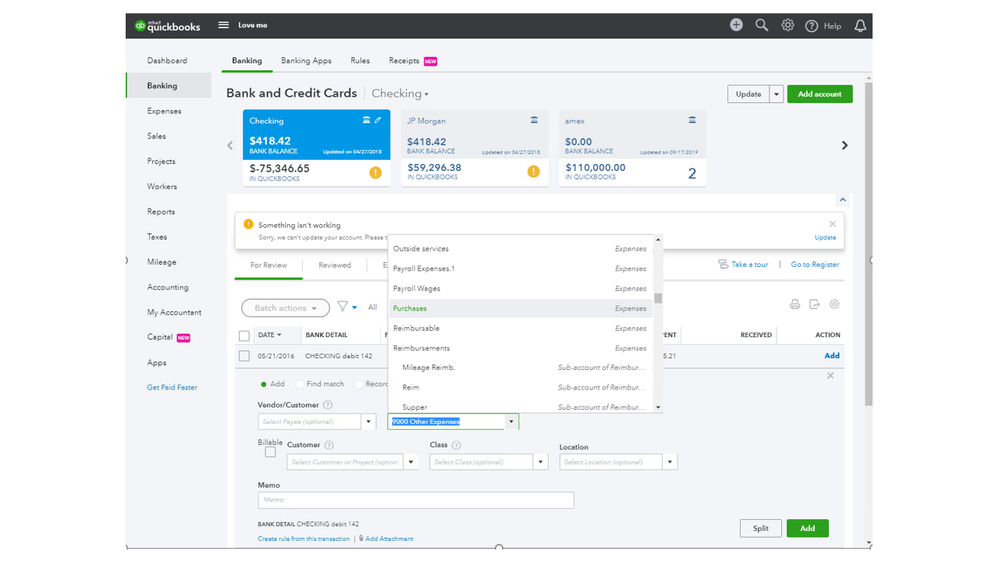Open Select Class dropdown
999x562 pixels.
coord(541,462)
